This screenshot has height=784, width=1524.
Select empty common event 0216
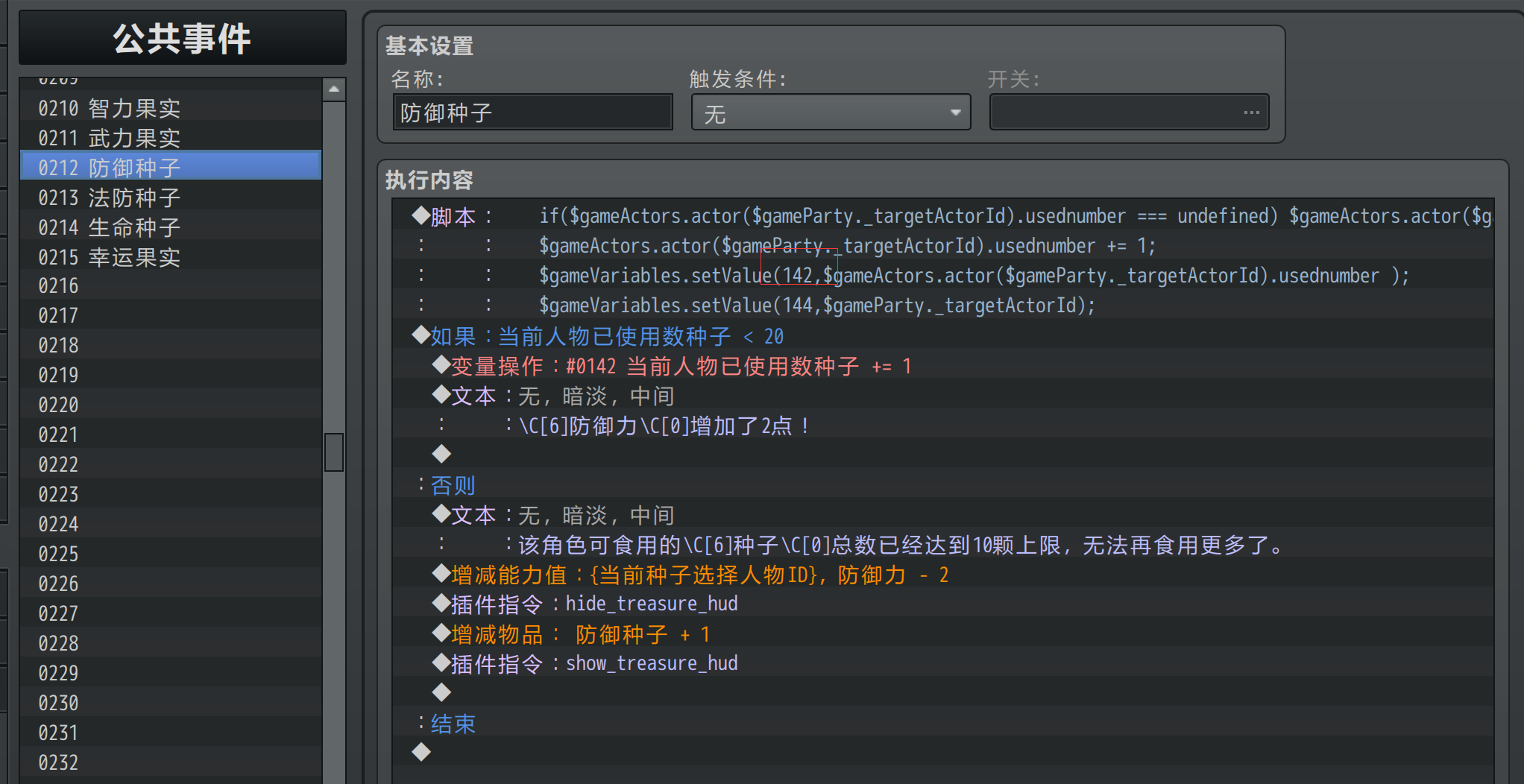click(x=171, y=285)
